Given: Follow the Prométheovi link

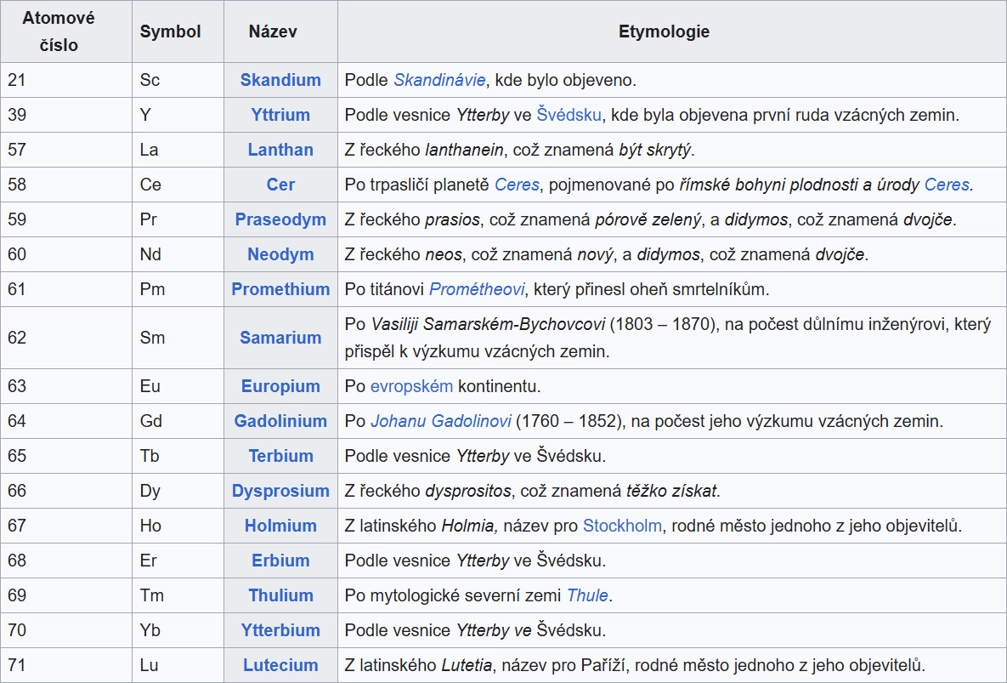Looking at the screenshot, I should point(477,288).
